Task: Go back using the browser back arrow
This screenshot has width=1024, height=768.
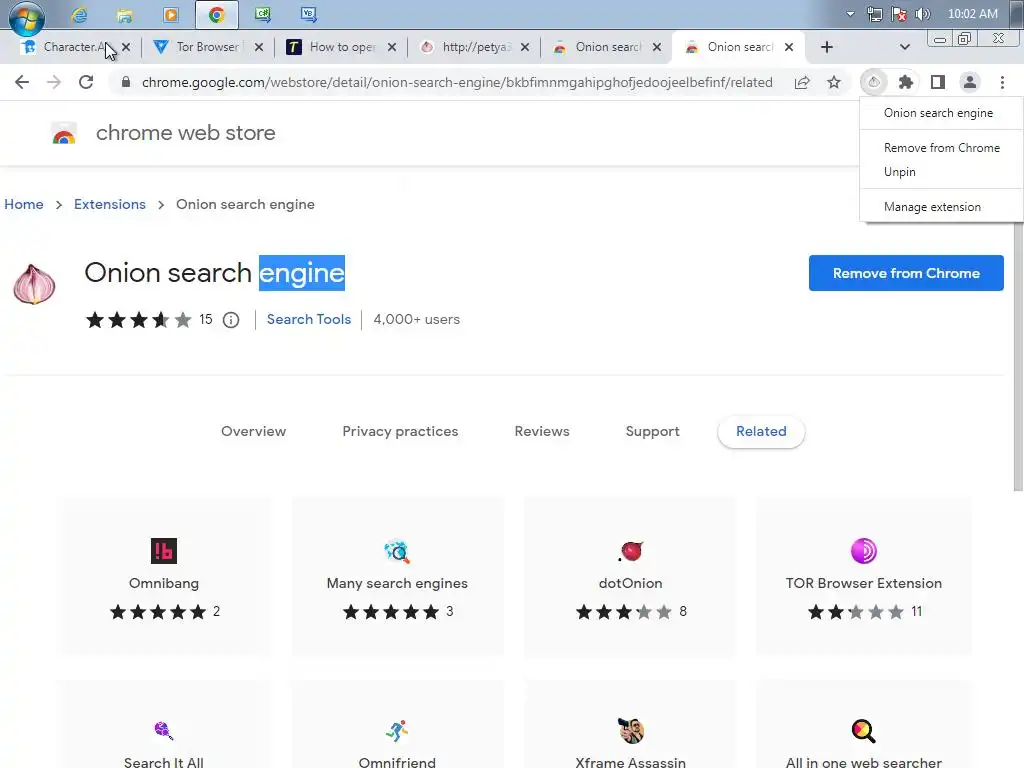Action: point(22,82)
